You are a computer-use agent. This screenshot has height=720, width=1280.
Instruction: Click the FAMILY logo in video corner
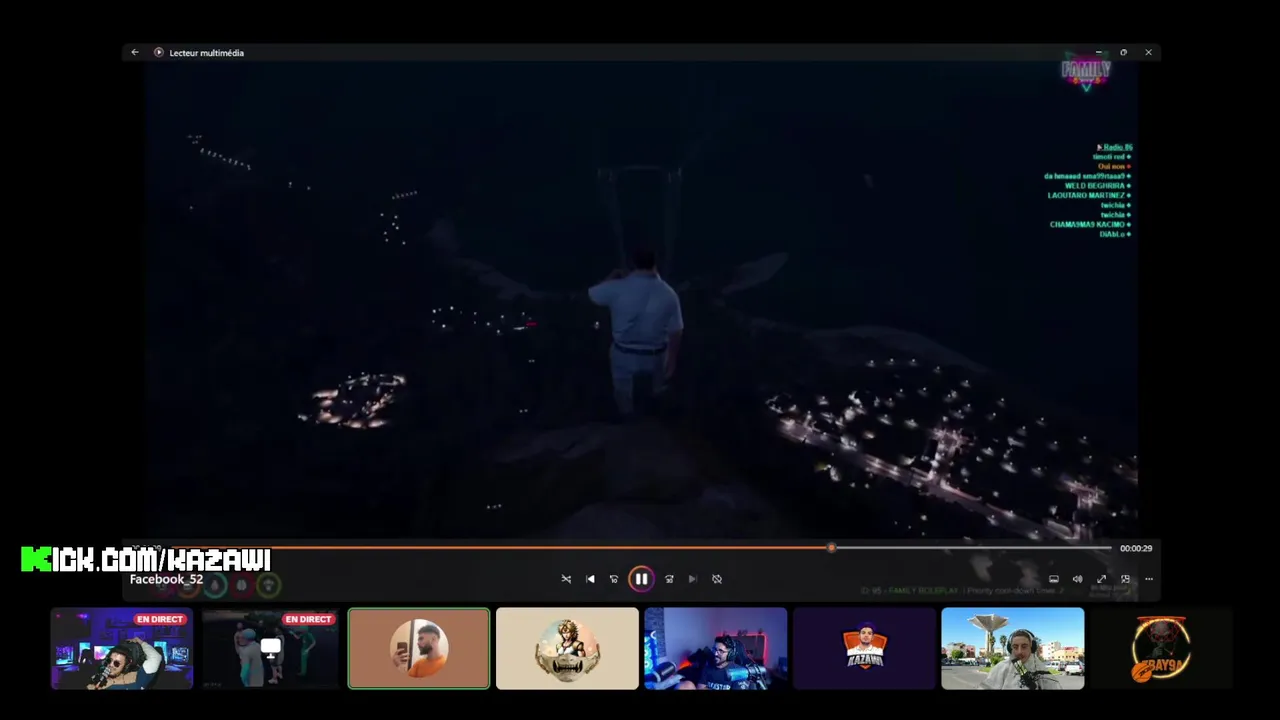point(1085,71)
